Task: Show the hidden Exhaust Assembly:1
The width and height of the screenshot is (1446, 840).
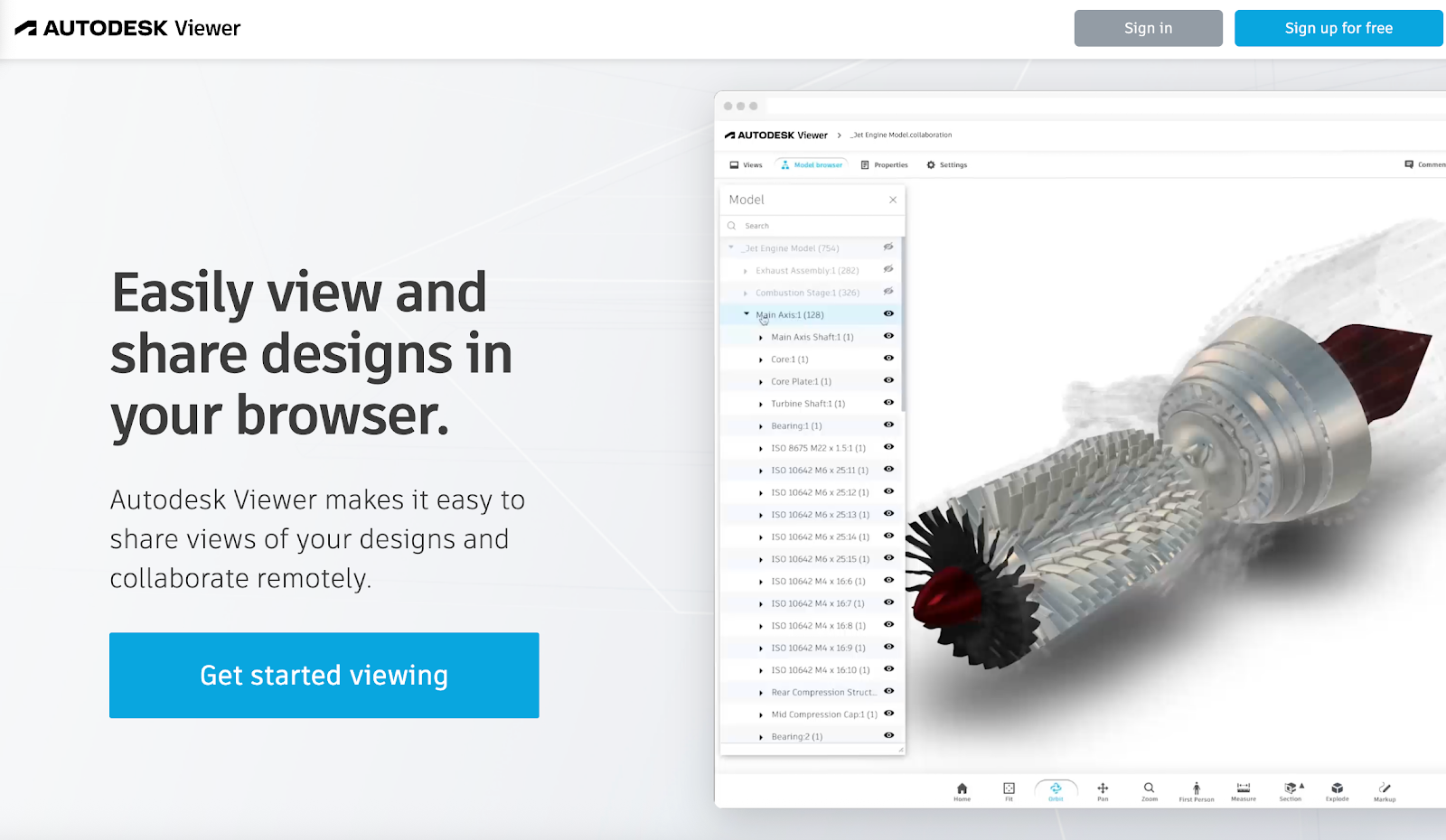Action: [x=888, y=269]
